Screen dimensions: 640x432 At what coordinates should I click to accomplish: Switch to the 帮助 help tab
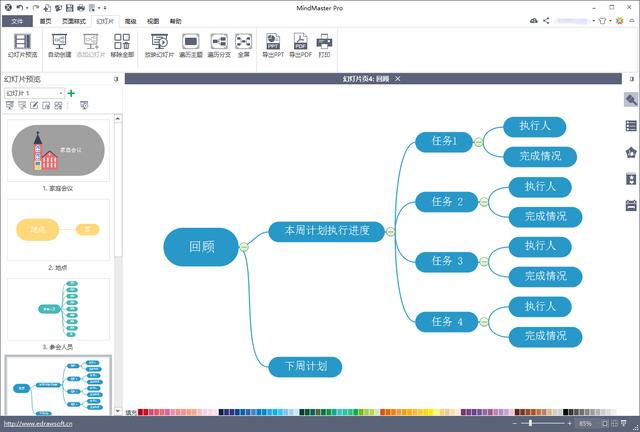[175, 21]
